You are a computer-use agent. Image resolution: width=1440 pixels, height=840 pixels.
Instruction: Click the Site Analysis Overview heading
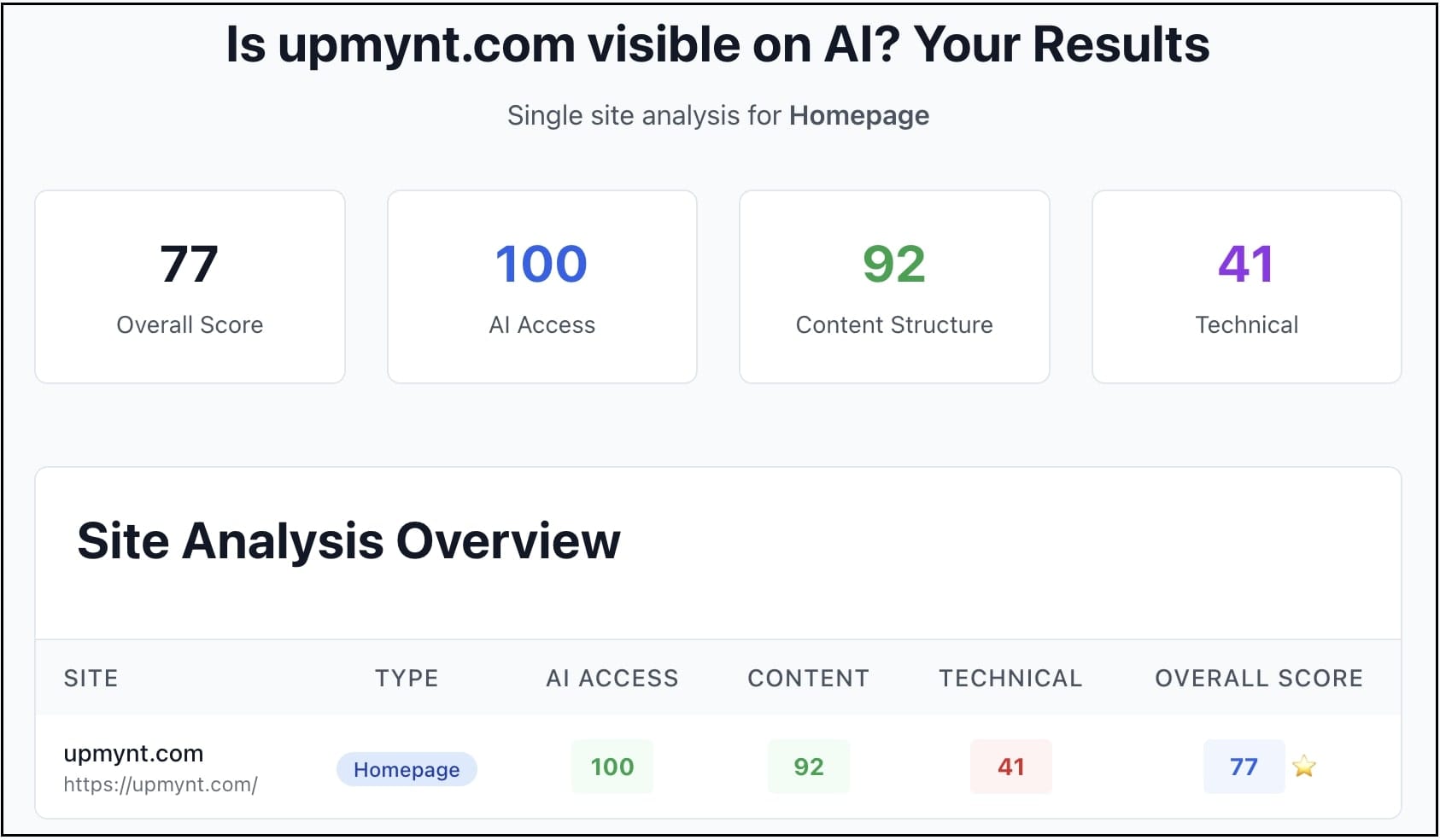(348, 541)
